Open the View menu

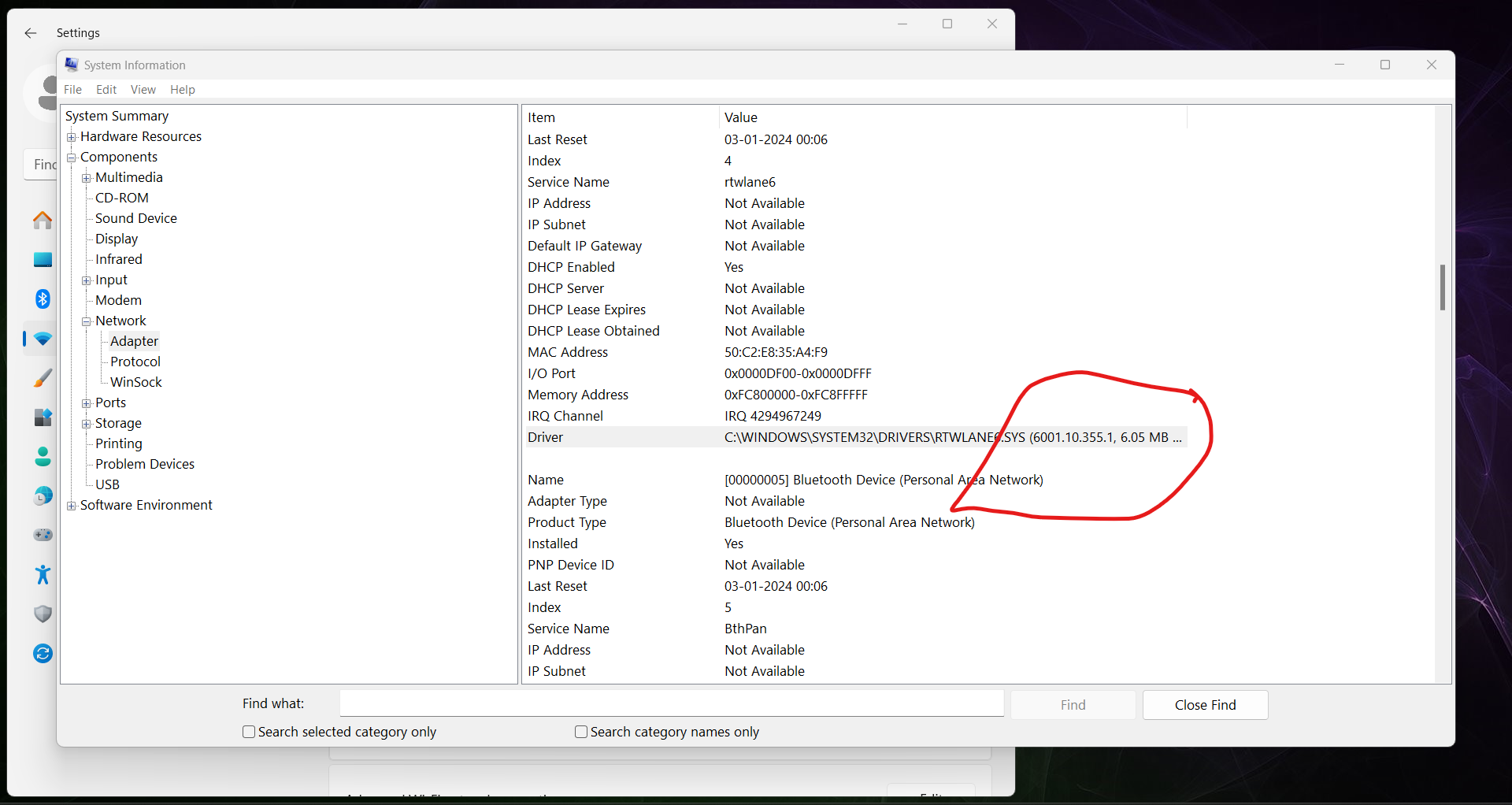[x=143, y=89]
